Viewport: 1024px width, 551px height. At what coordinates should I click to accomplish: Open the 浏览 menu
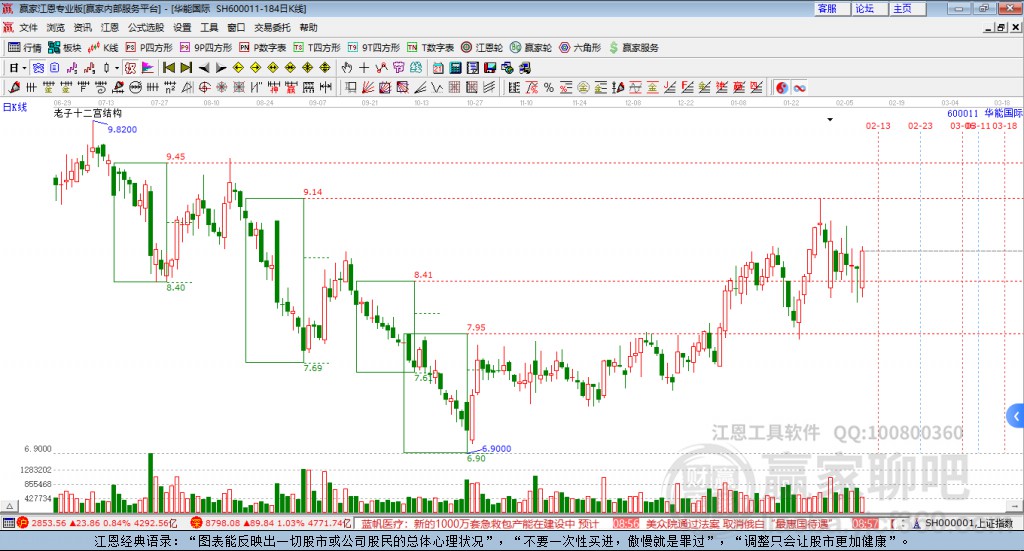[56, 27]
